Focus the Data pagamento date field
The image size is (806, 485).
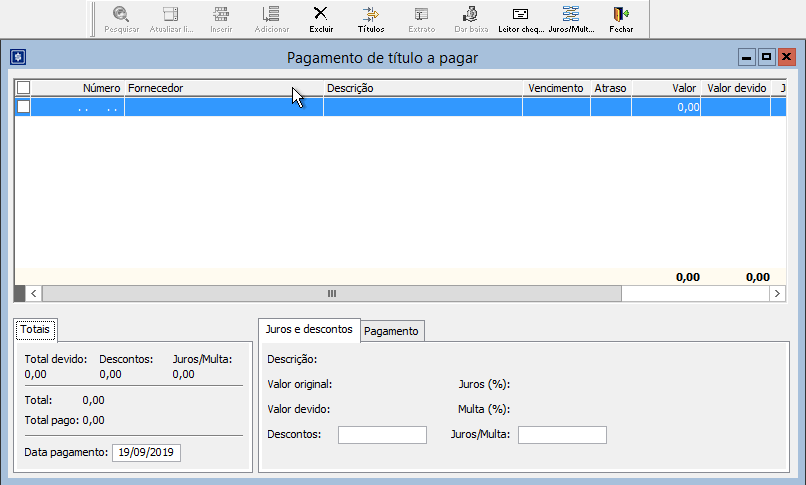(x=146, y=453)
